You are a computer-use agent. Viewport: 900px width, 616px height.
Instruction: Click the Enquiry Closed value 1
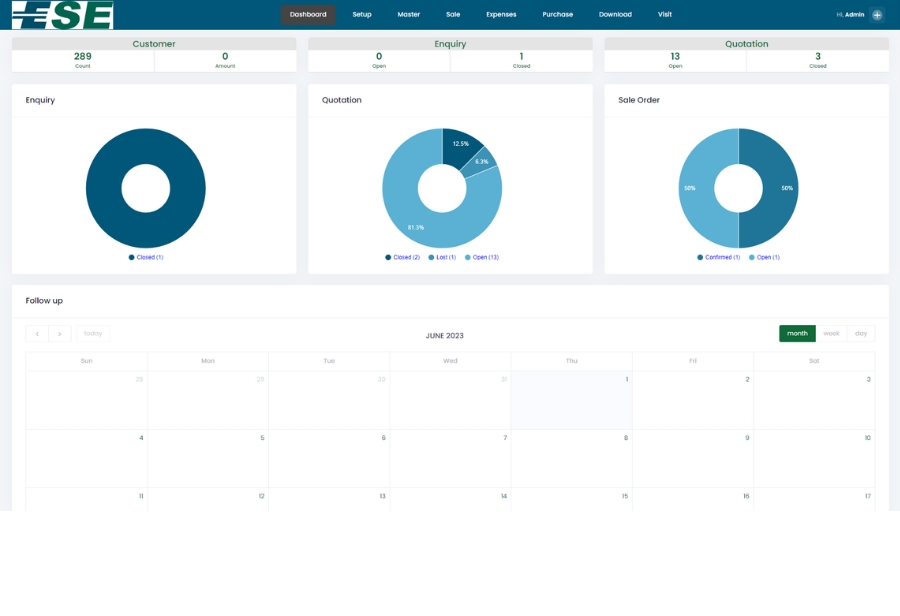click(521, 56)
